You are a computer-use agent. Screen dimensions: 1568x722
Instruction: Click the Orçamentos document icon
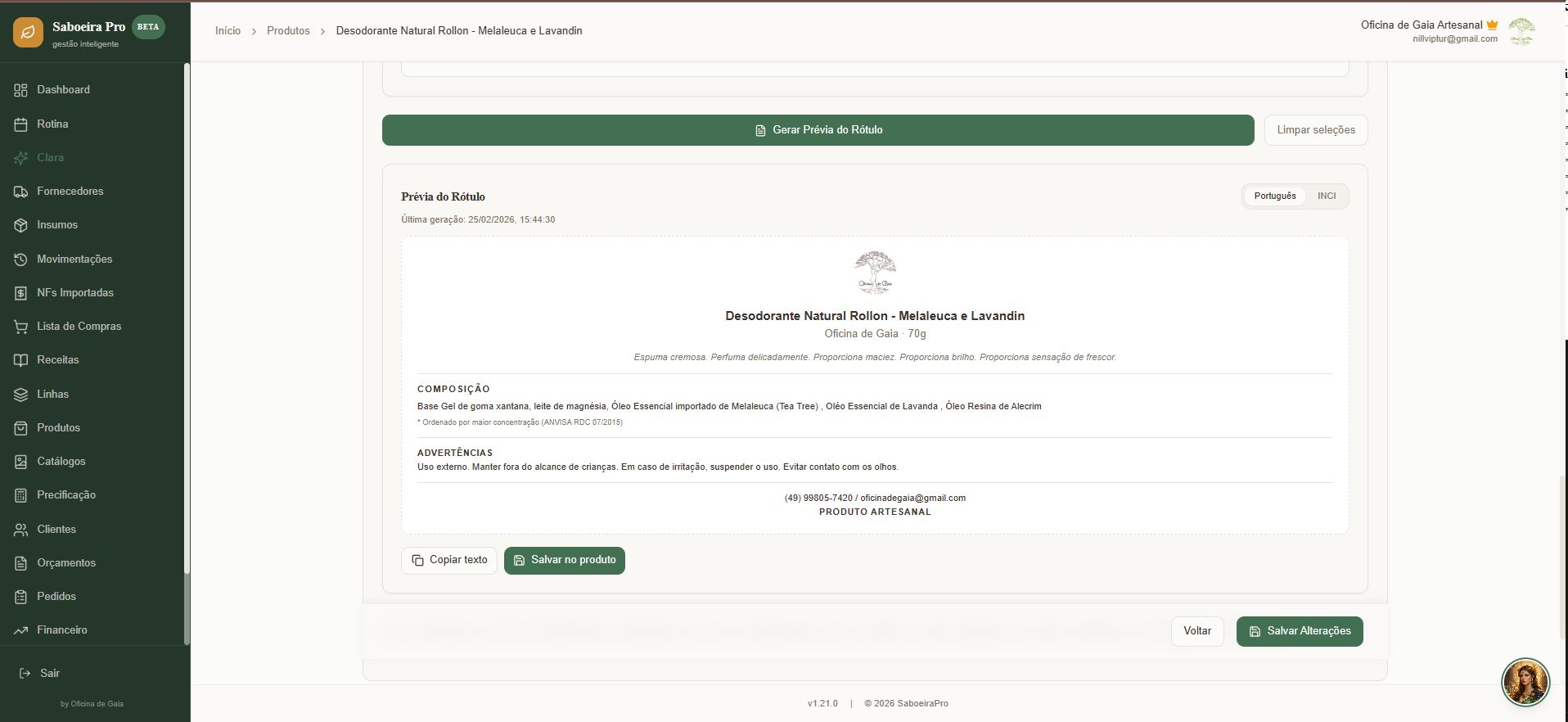click(21, 563)
